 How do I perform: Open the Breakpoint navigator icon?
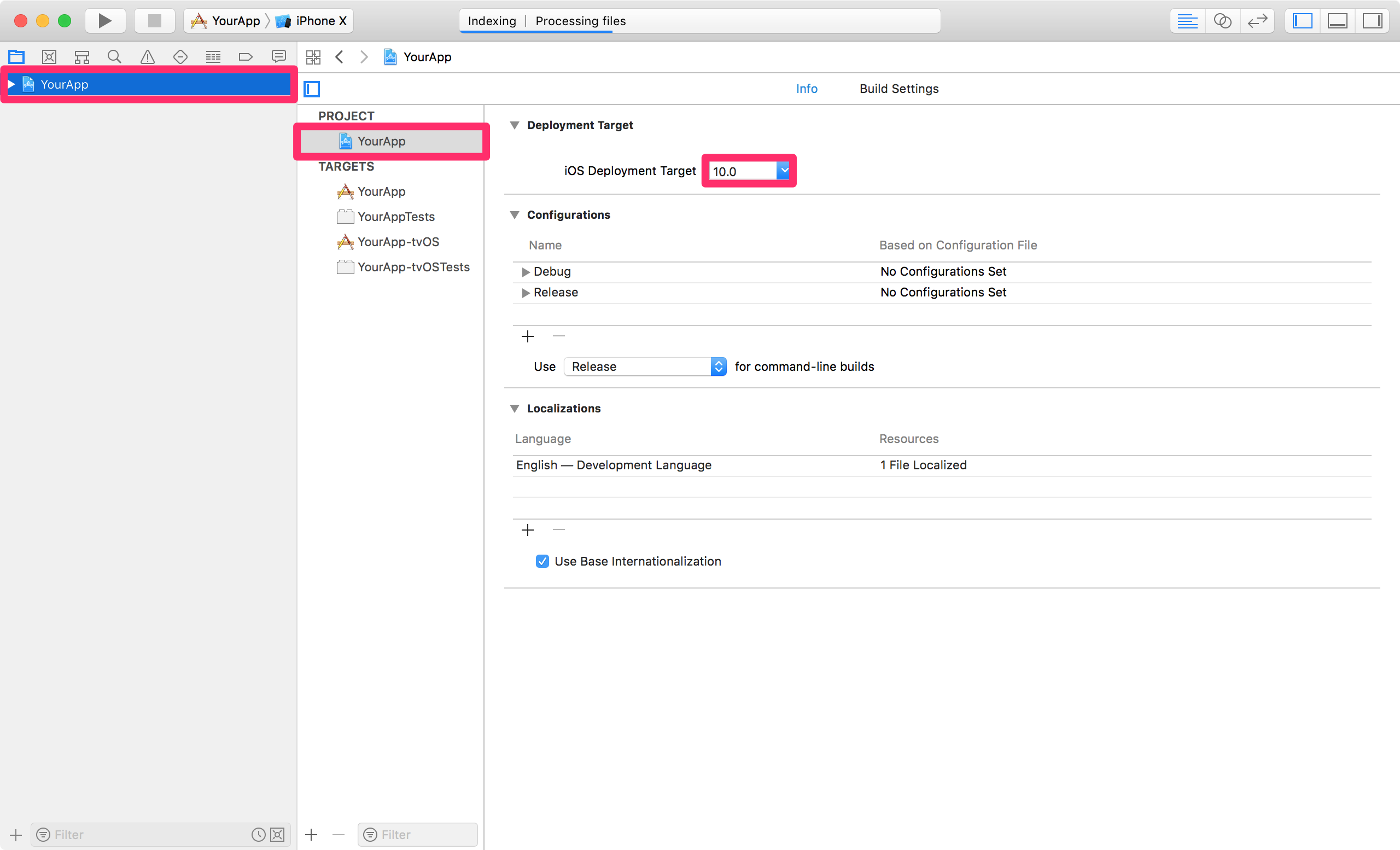point(246,57)
